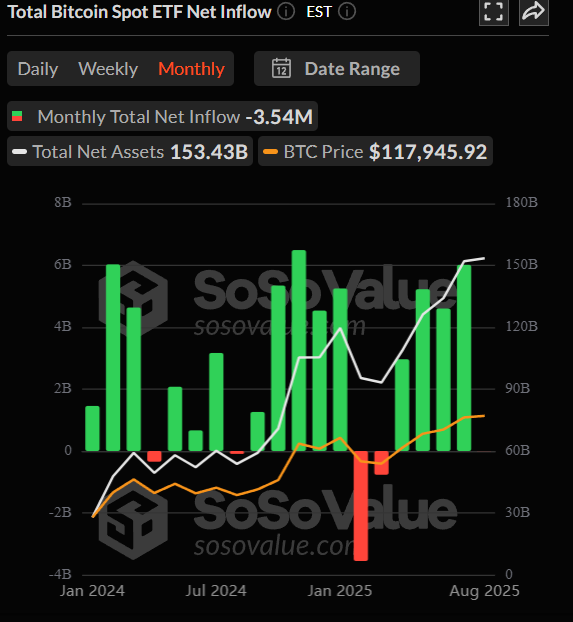Click the -4B left axis label
This screenshot has height=622, width=573.
60,574
